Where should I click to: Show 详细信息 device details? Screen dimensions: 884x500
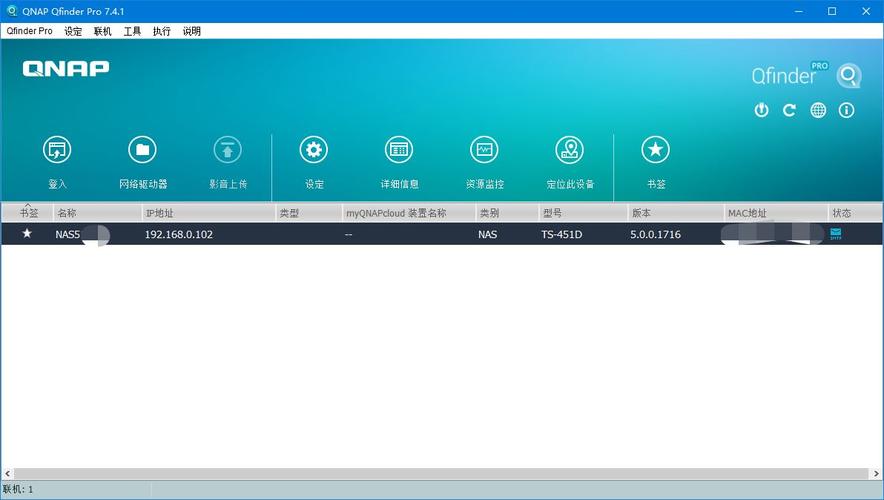tap(399, 150)
